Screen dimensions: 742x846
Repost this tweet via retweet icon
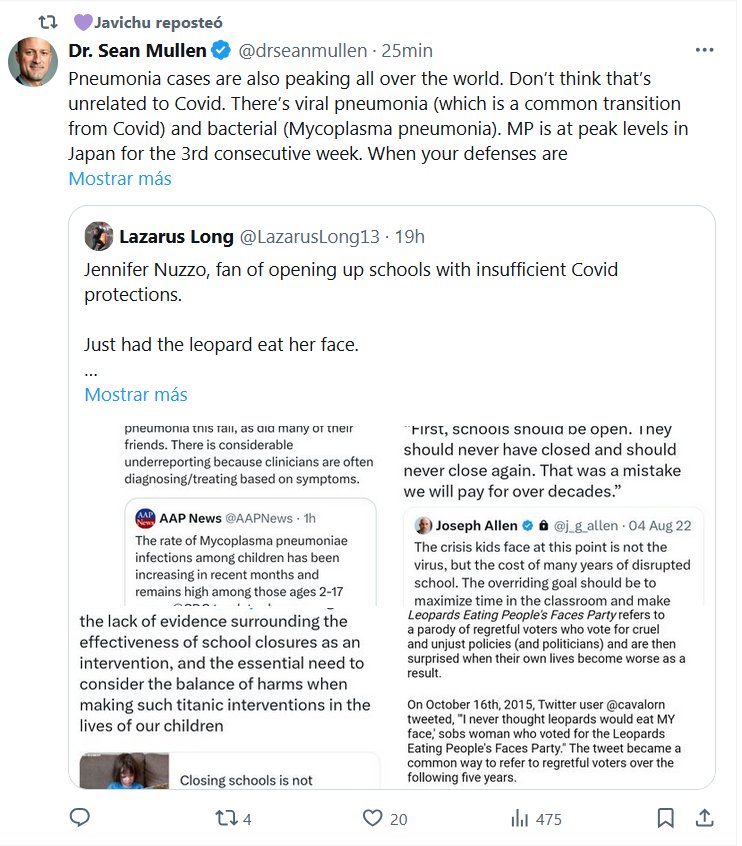click(x=227, y=818)
